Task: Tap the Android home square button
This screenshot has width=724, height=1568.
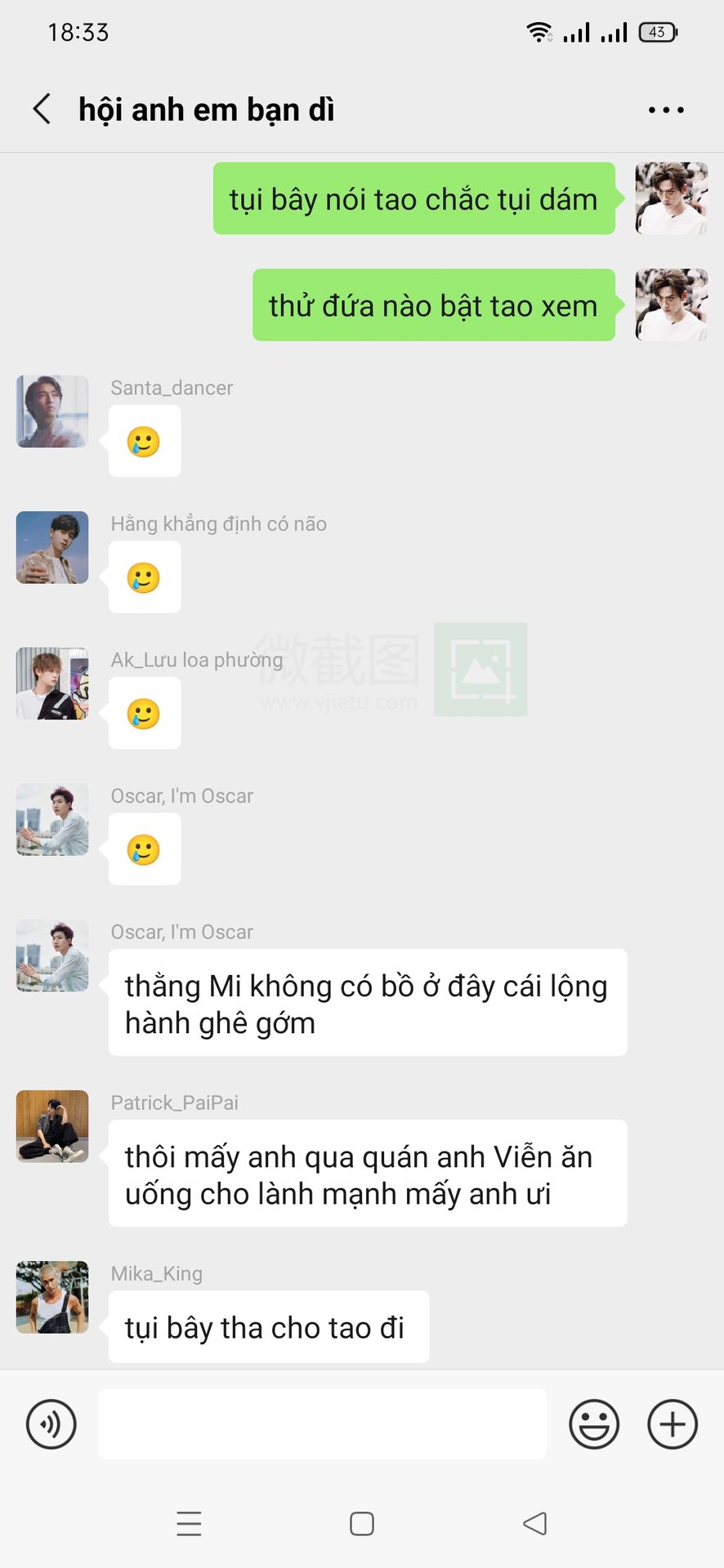Action: 362,1524
